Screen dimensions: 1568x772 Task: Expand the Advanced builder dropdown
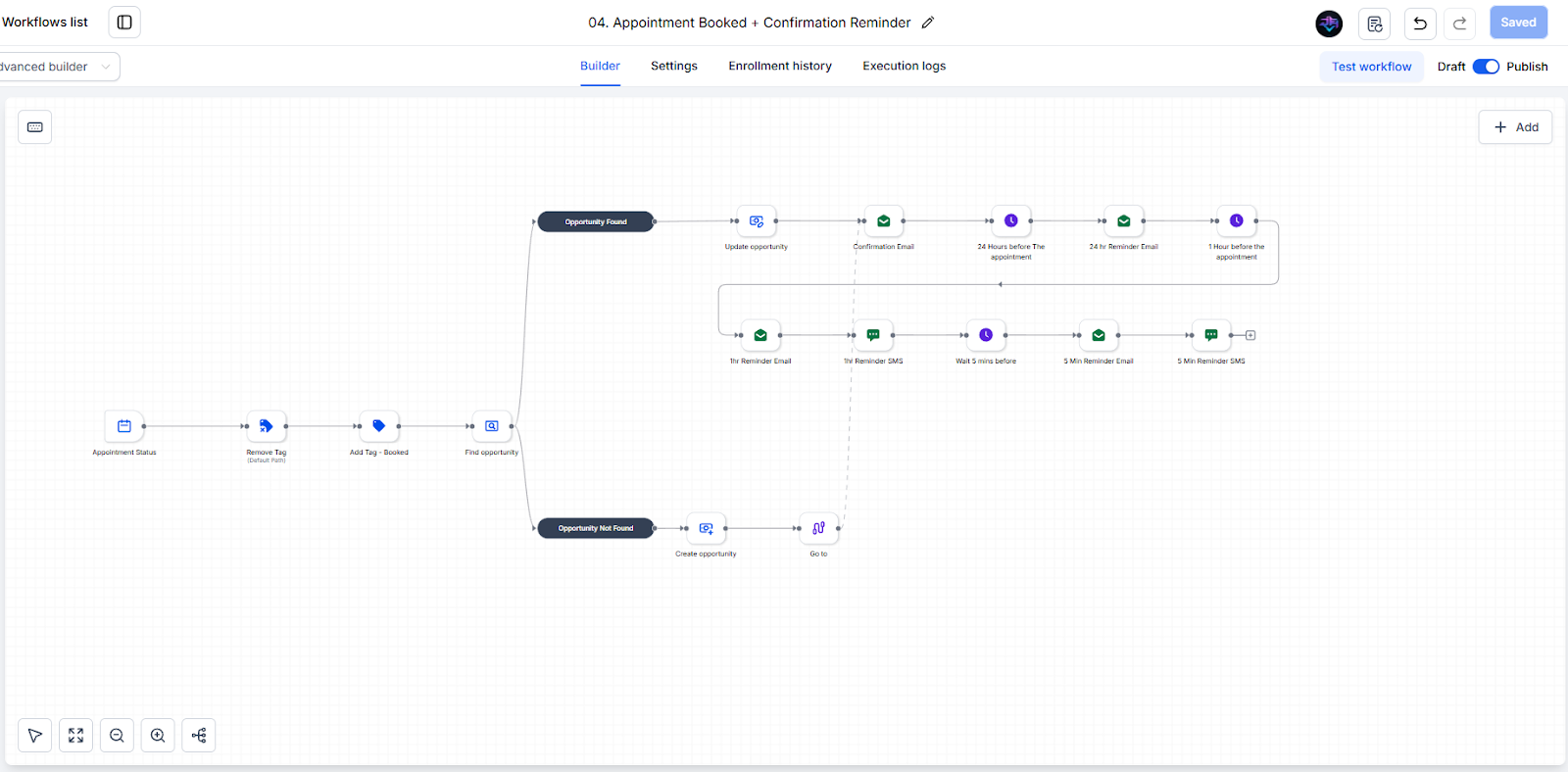59,67
